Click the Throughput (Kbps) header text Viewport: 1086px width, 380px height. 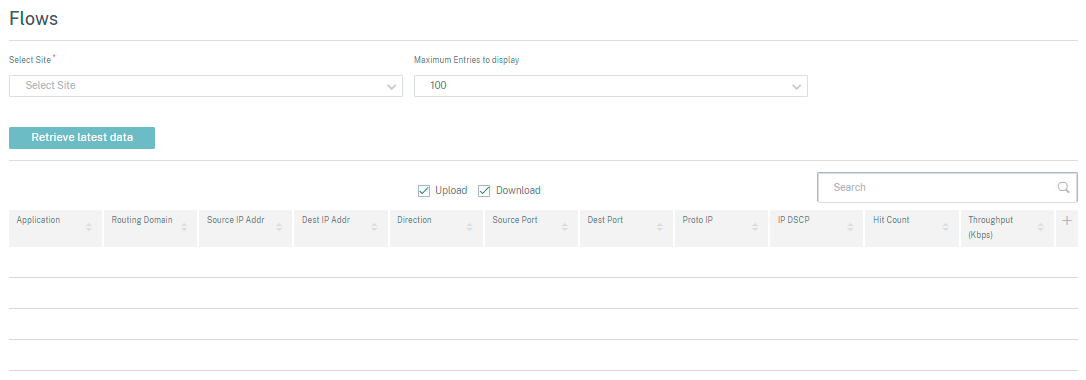(x=990, y=227)
